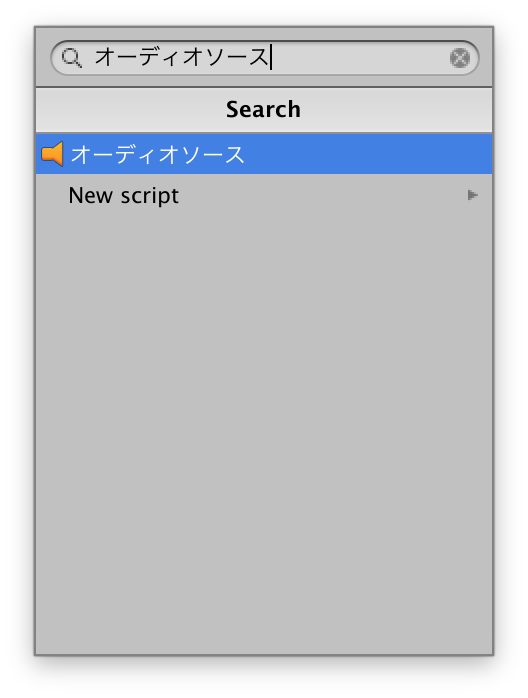Click the speaker icon beside オーディオソース
This screenshot has height=698, width=528.
53,154
